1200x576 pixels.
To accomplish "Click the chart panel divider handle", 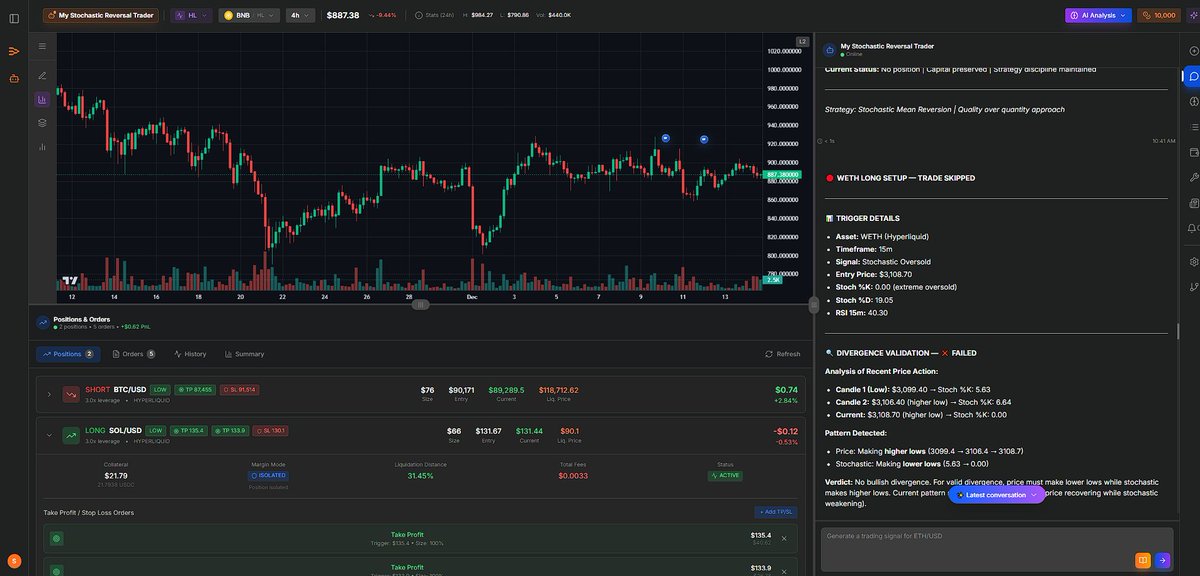I will (x=421, y=304).
